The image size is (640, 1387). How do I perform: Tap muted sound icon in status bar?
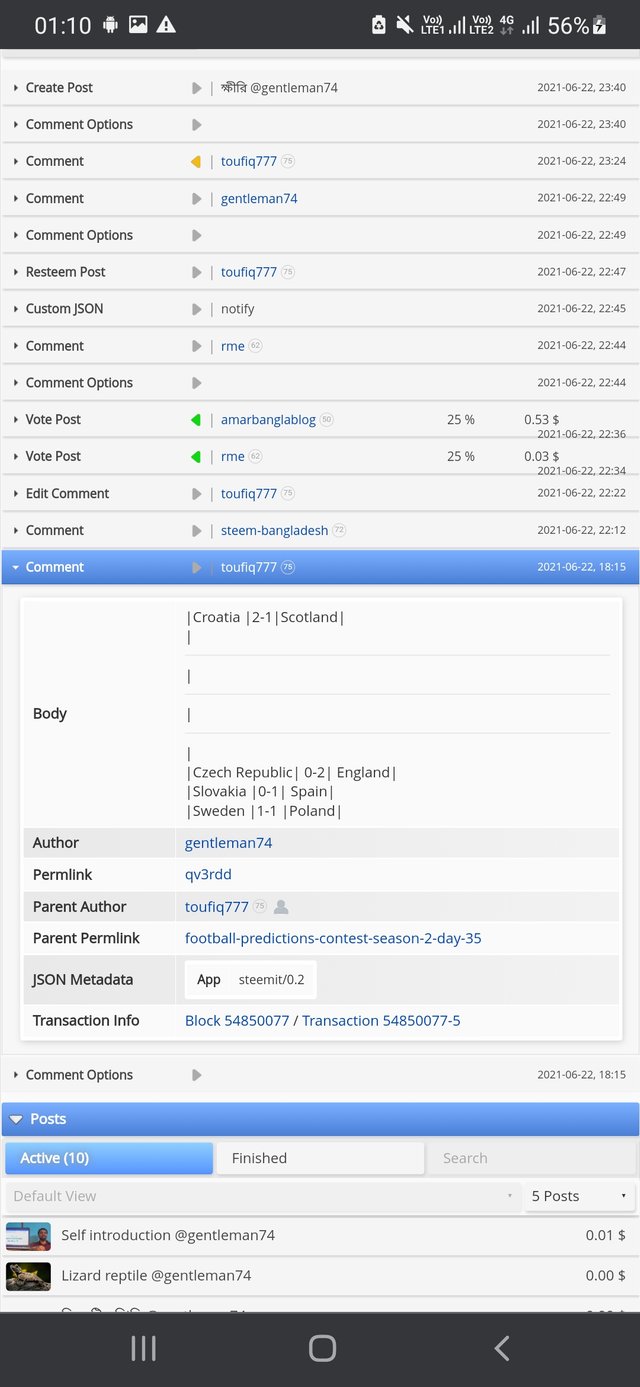click(405, 24)
